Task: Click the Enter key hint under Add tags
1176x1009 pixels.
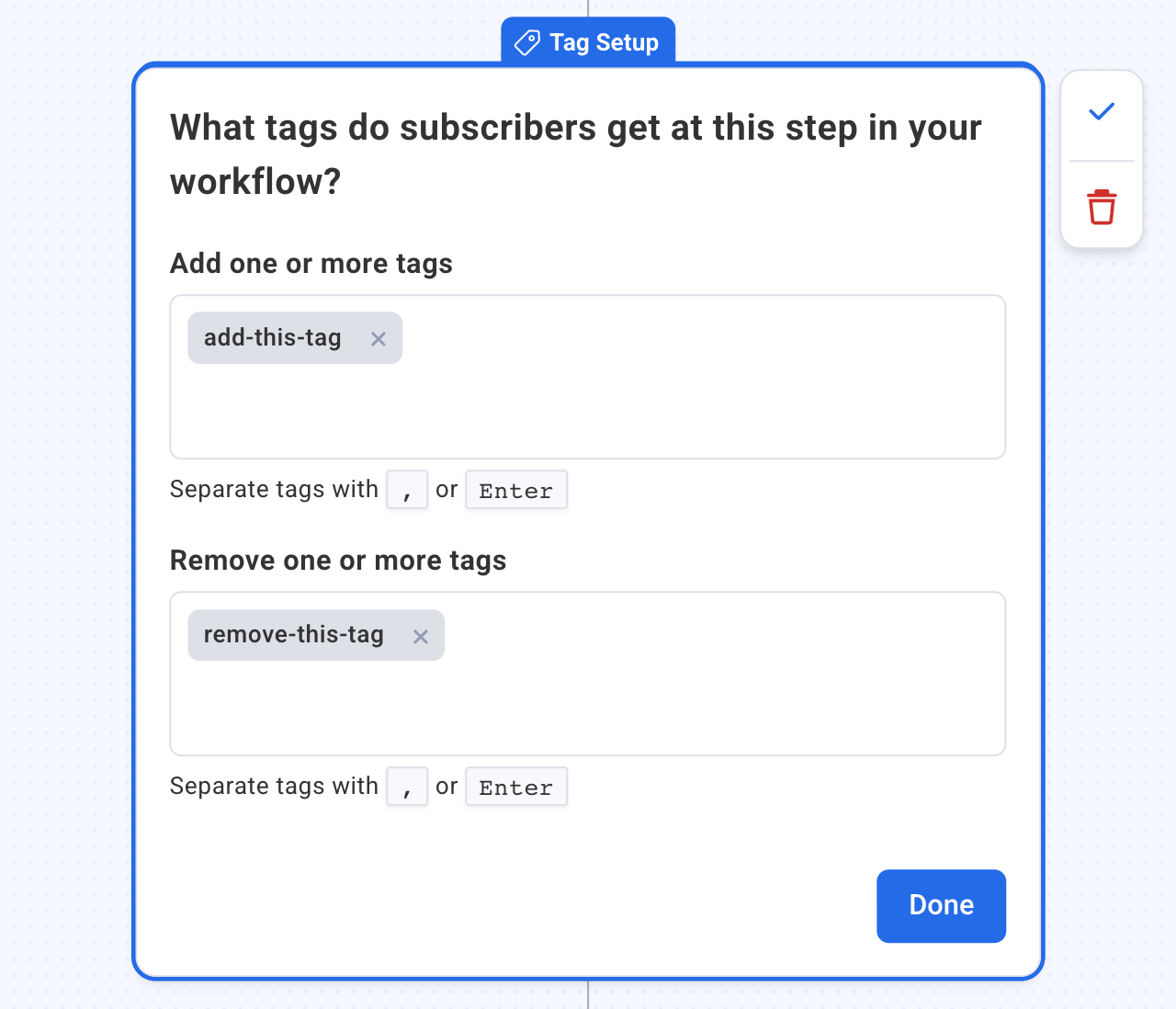Action: click(x=515, y=491)
